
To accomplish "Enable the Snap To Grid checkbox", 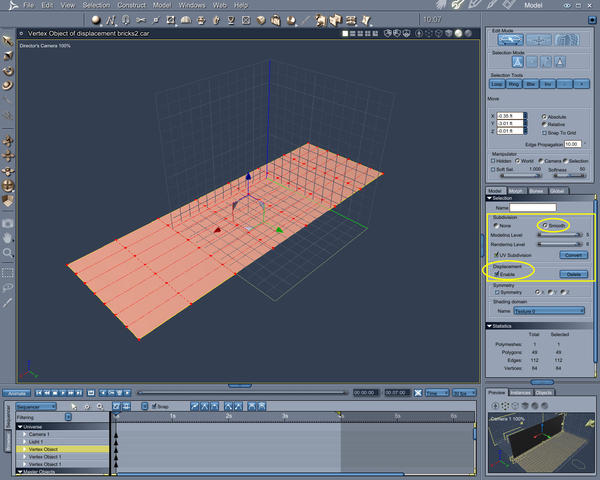I will pyautogui.click(x=543, y=134).
